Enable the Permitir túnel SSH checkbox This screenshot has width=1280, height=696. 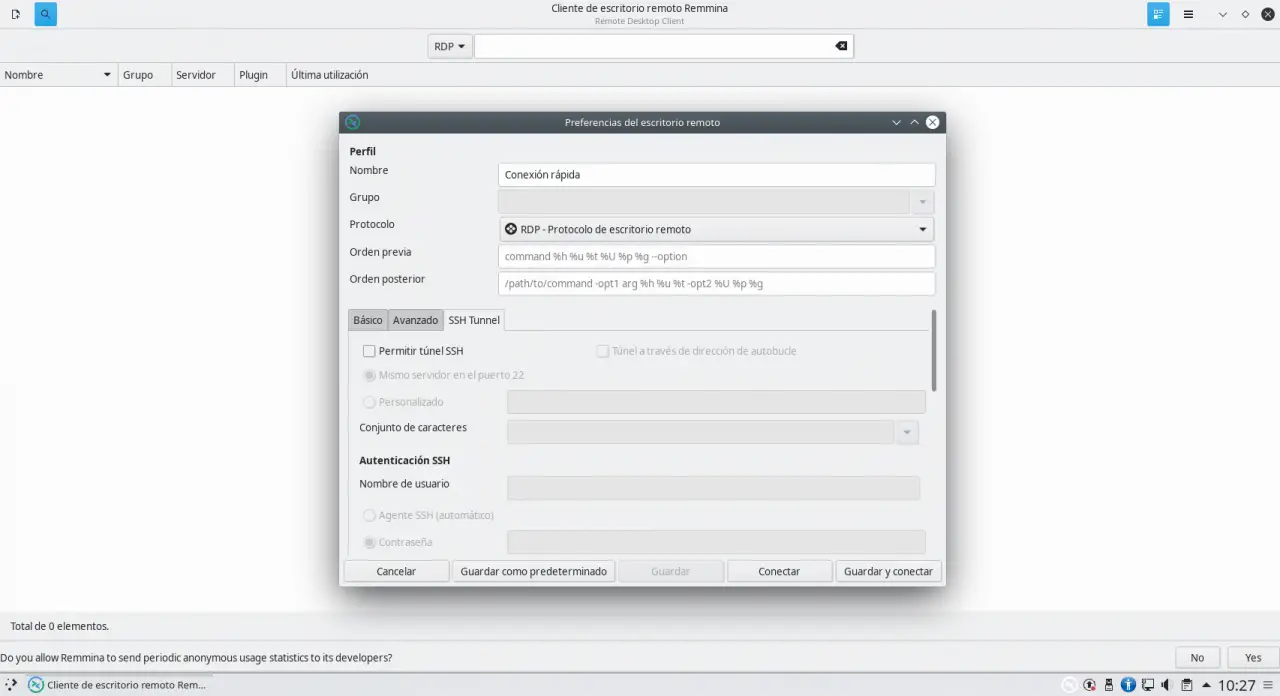(369, 351)
